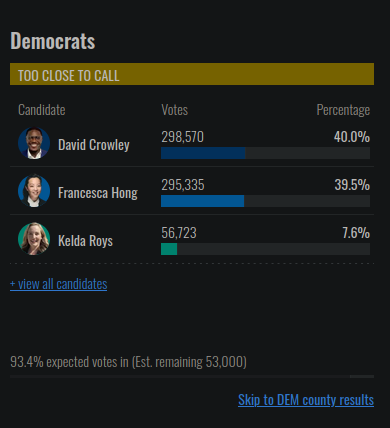Screen dimensions: 390x428
Task: Click David Crowley's candidate photo
Action: pos(34,143)
